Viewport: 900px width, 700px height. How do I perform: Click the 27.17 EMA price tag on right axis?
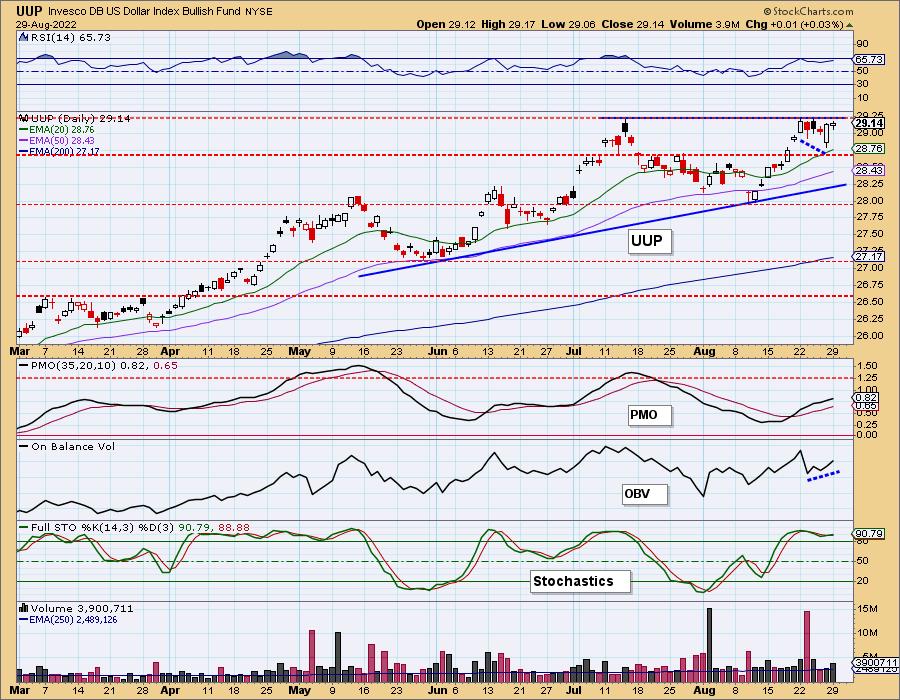(x=869, y=256)
